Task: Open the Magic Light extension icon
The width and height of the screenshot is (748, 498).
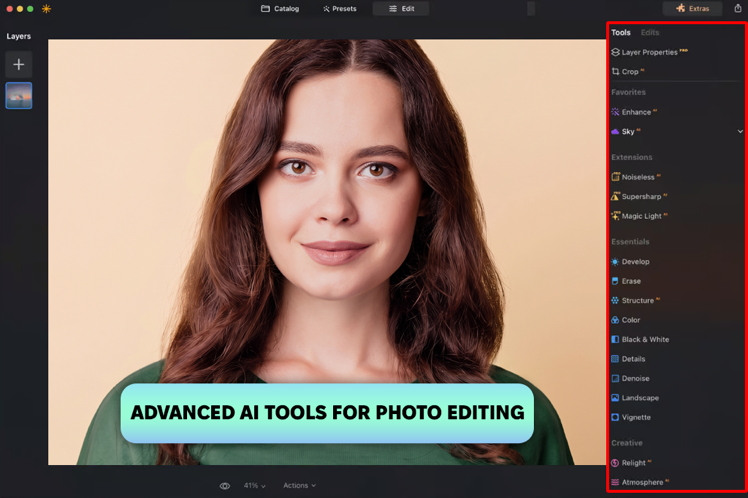Action: coord(615,216)
